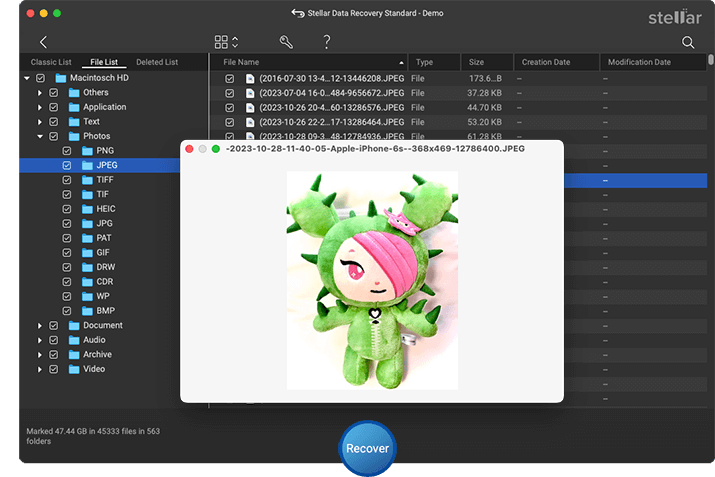The height and width of the screenshot is (477, 715).
Task: Expand the Document folder
Action: (x=40, y=326)
